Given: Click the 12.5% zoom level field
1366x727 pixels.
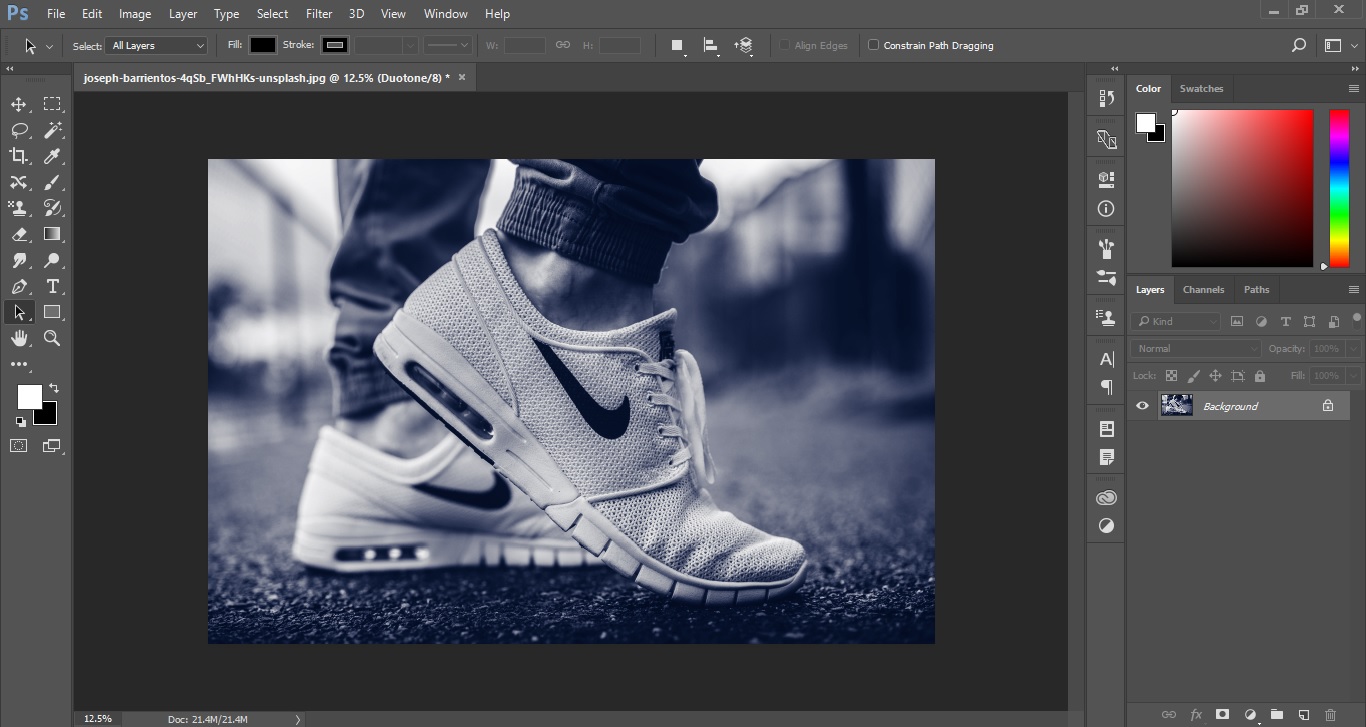Looking at the screenshot, I should [98, 718].
